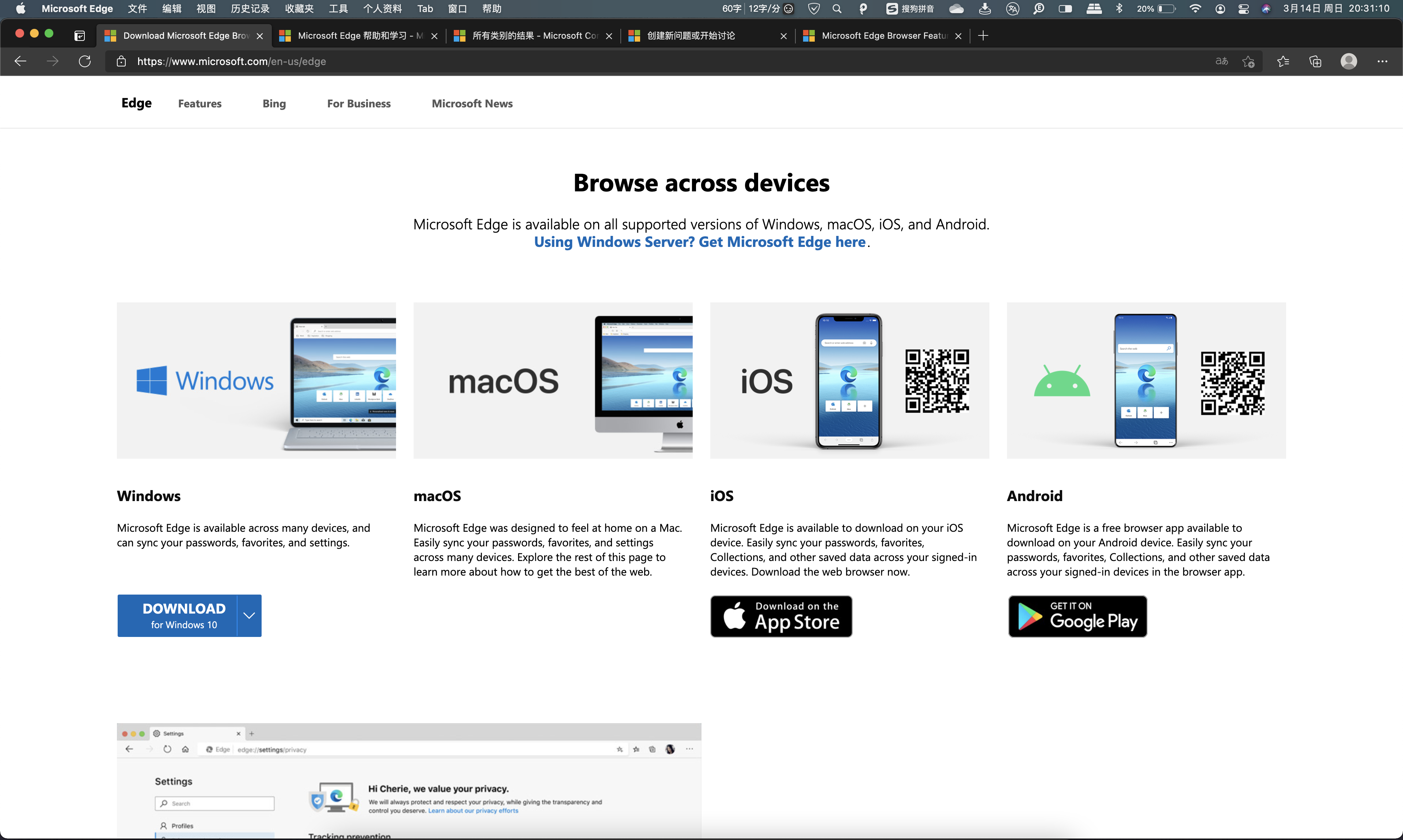Open the profile avatar icon
This screenshot has width=1403, height=840.
(1349, 61)
